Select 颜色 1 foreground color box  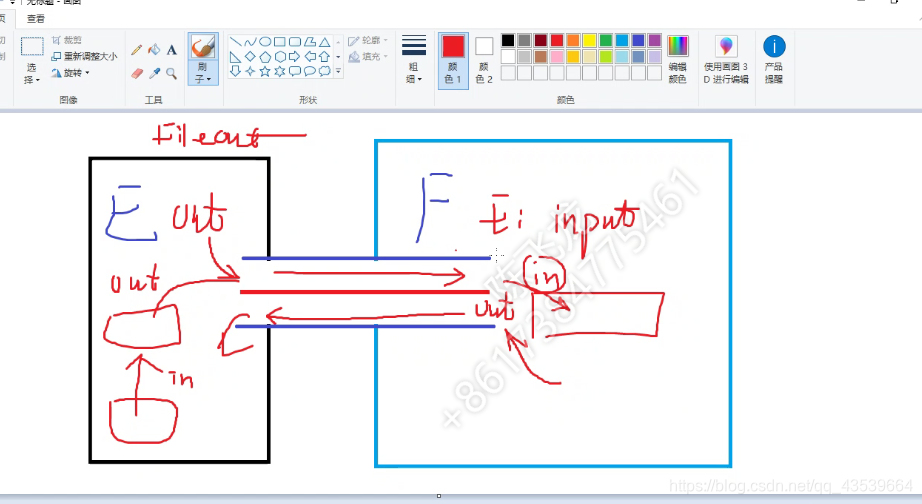453,60
